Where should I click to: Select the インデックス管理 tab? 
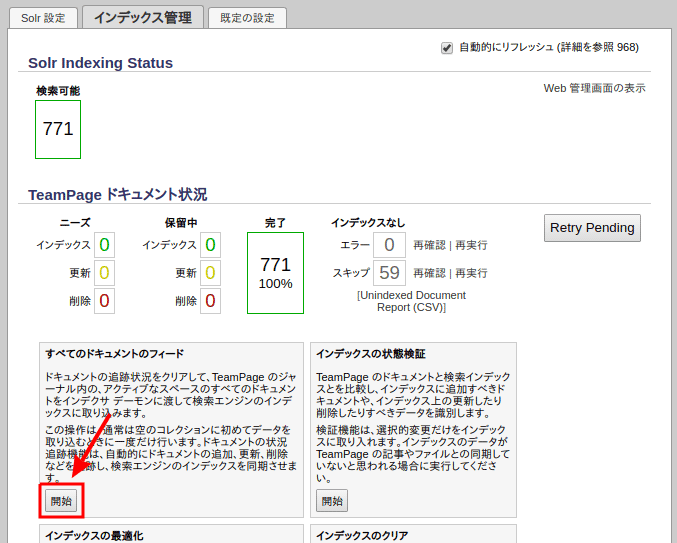point(142,17)
